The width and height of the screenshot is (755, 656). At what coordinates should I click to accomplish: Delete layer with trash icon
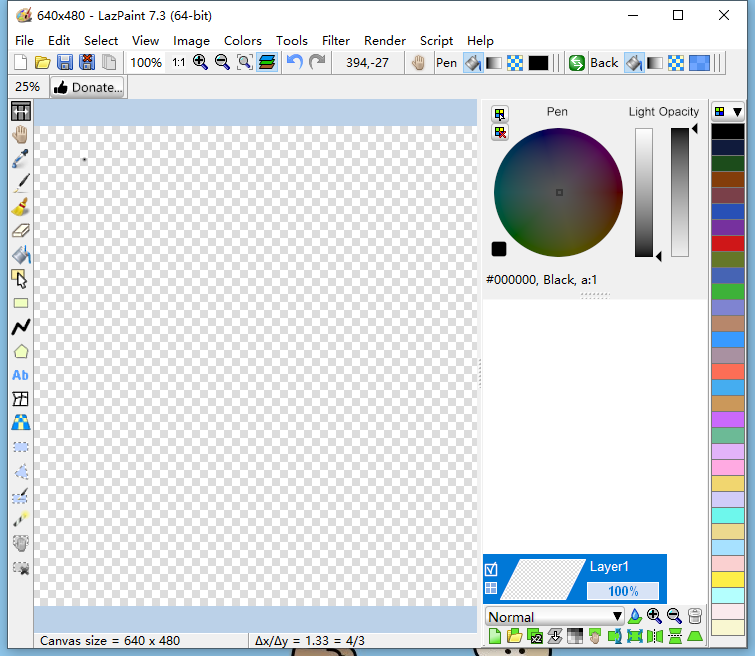click(x=695, y=616)
